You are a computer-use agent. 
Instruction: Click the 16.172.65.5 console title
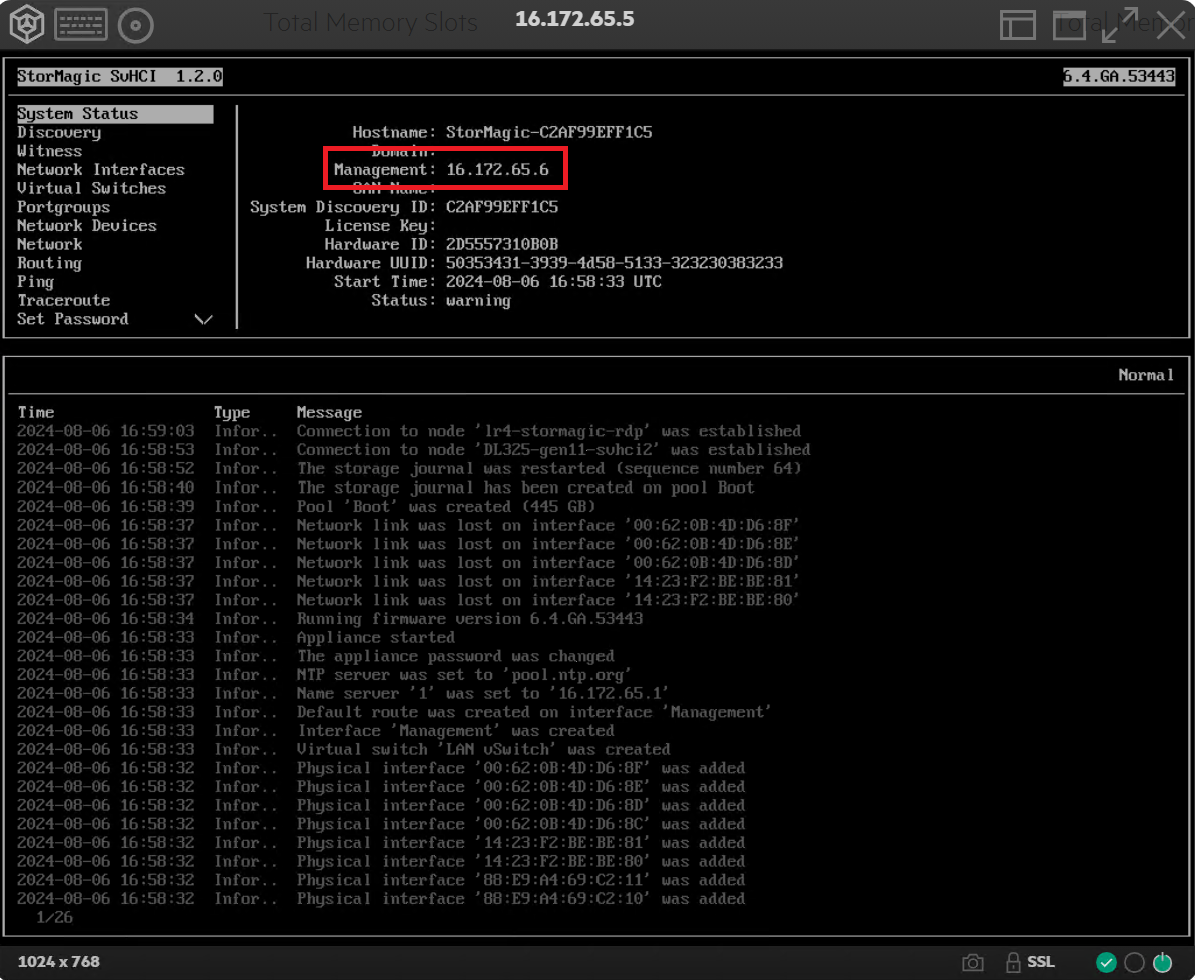(575, 19)
